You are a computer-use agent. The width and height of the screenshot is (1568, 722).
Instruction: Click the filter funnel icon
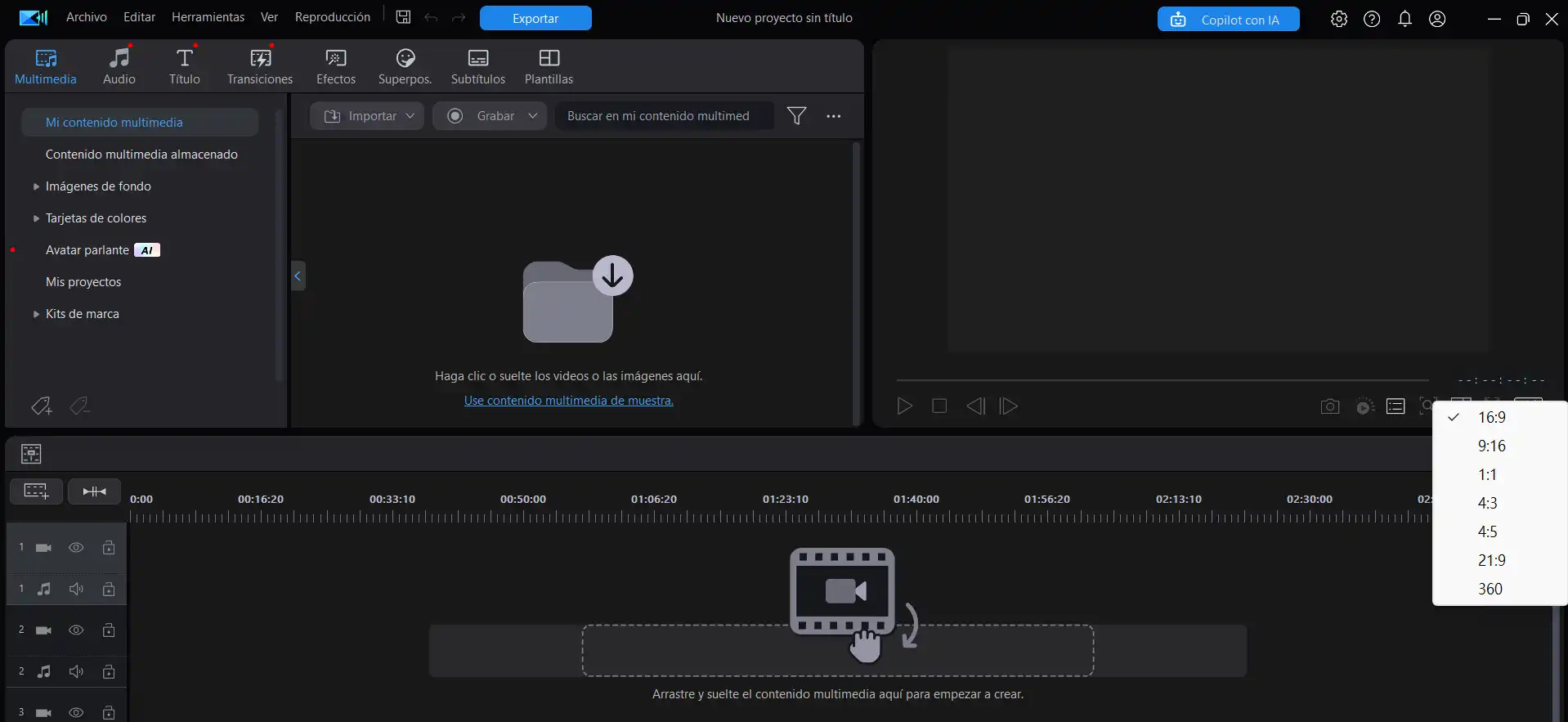point(795,116)
